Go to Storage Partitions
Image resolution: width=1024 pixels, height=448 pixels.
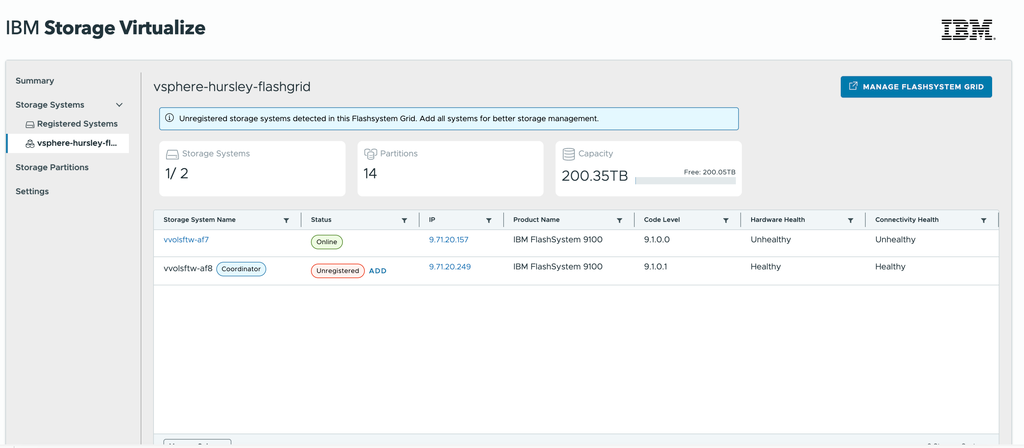[x=52, y=167]
